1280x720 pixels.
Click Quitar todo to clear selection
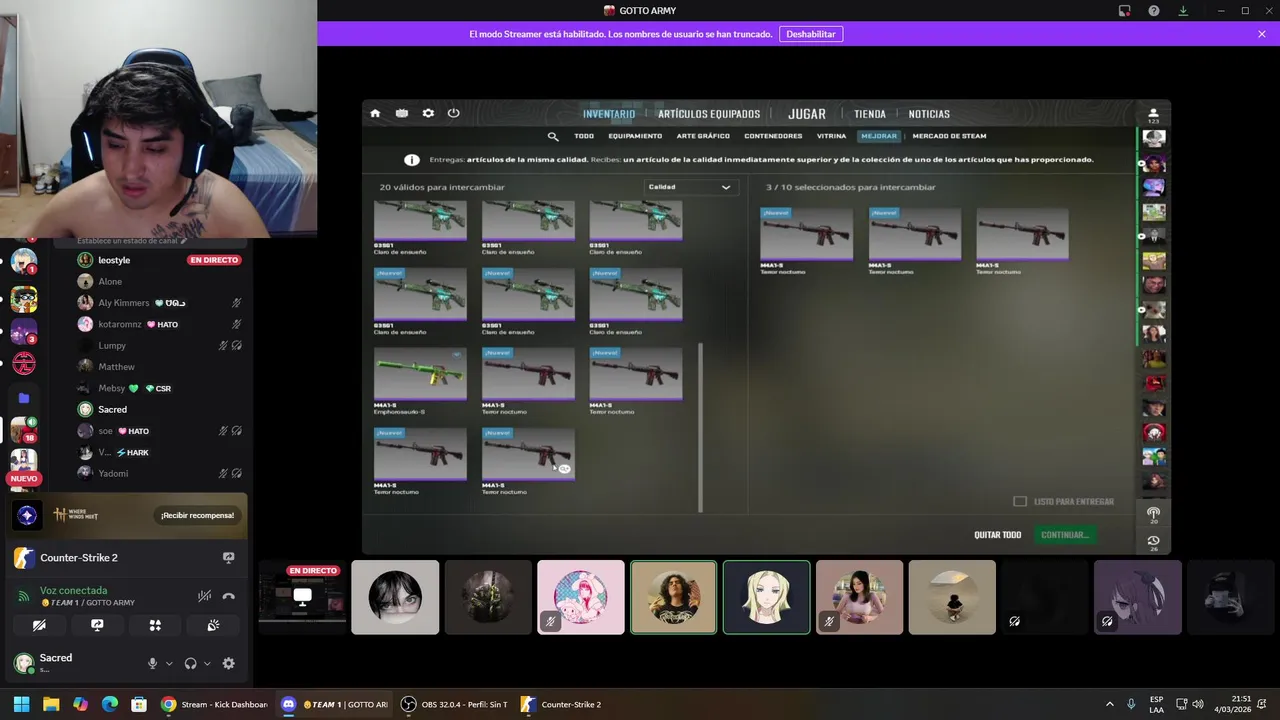tap(998, 535)
